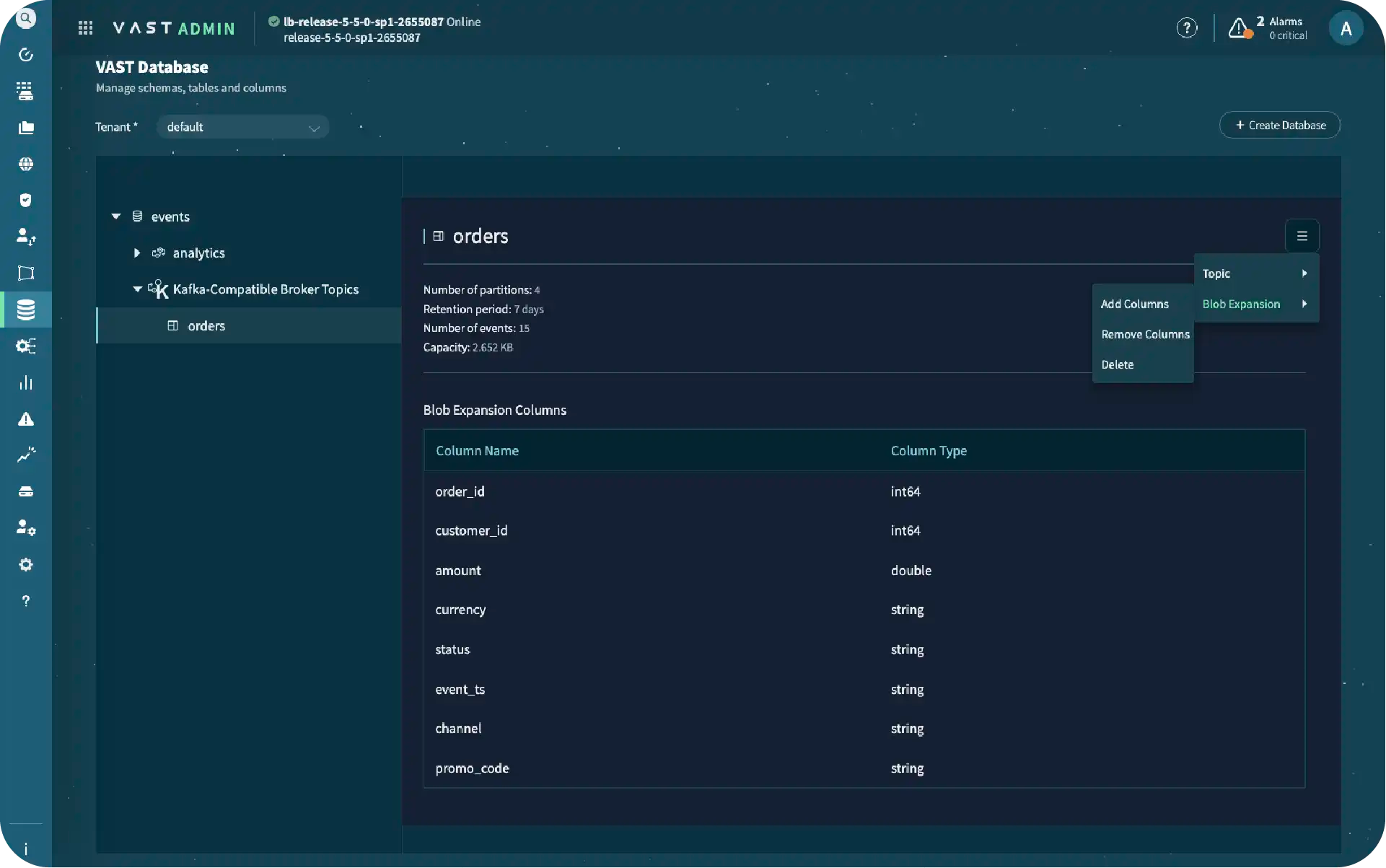Open the security shield sidebar icon
The width and height of the screenshot is (1386, 868).
[26, 201]
